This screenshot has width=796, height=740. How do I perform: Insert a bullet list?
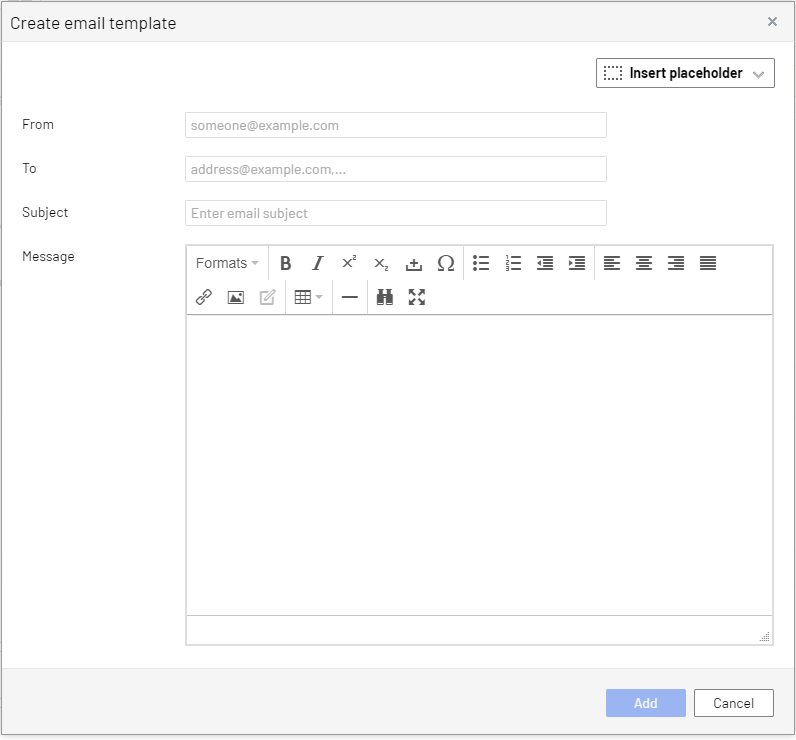(x=481, y=263)
